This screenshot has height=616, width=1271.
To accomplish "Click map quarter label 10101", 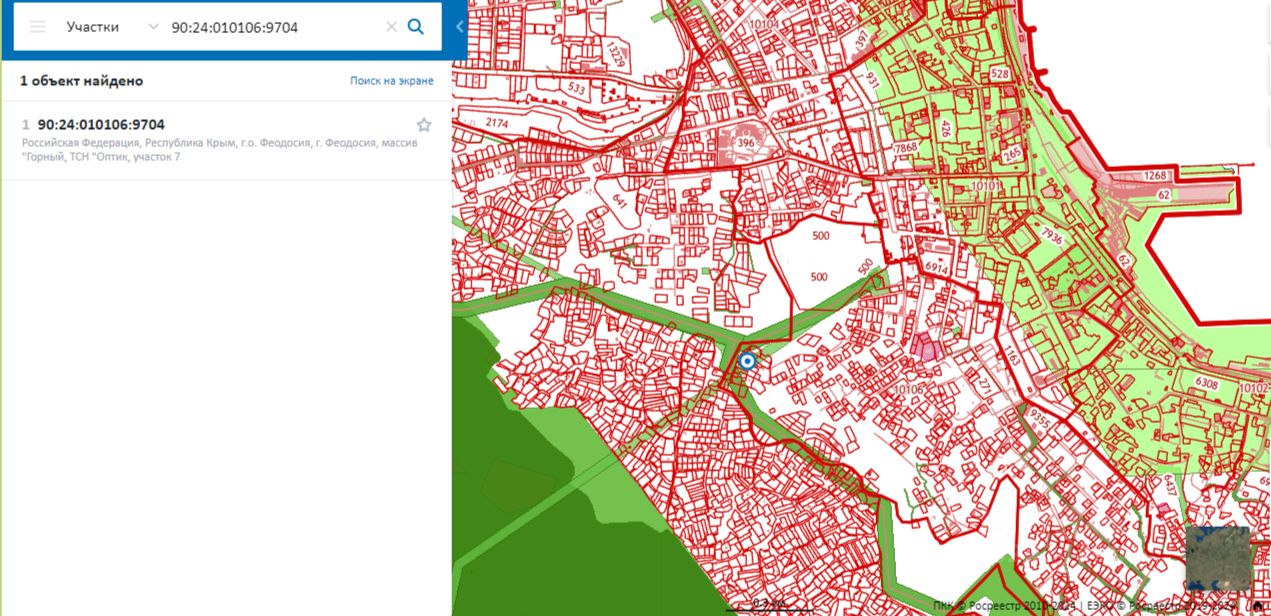I will pos(985,186).
